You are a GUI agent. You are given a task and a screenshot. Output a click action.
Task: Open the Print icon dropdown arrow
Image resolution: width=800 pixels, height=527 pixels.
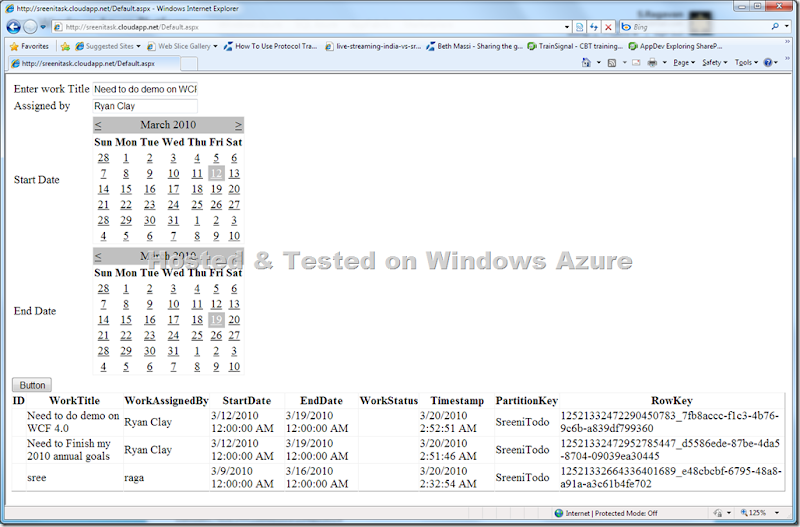pyautogui.click(x=664, y=63)
